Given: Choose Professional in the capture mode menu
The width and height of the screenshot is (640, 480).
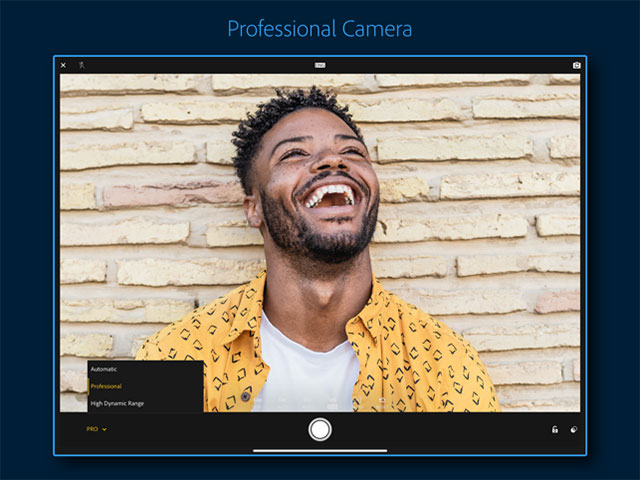Looking at the screenshot, I should [x=107, y=386].
